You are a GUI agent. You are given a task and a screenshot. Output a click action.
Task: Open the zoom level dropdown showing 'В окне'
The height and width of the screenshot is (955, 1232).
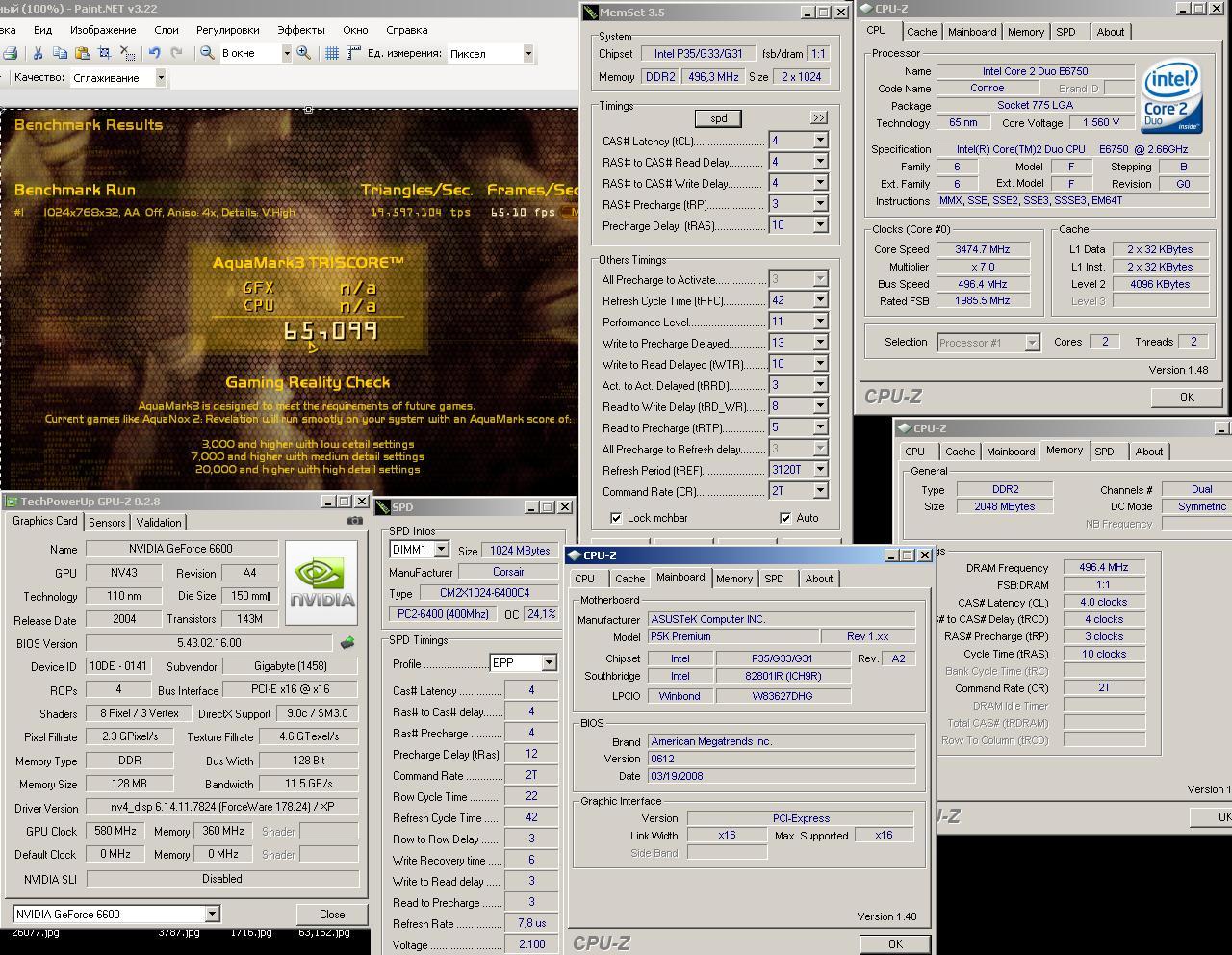[x=286, y=54]
